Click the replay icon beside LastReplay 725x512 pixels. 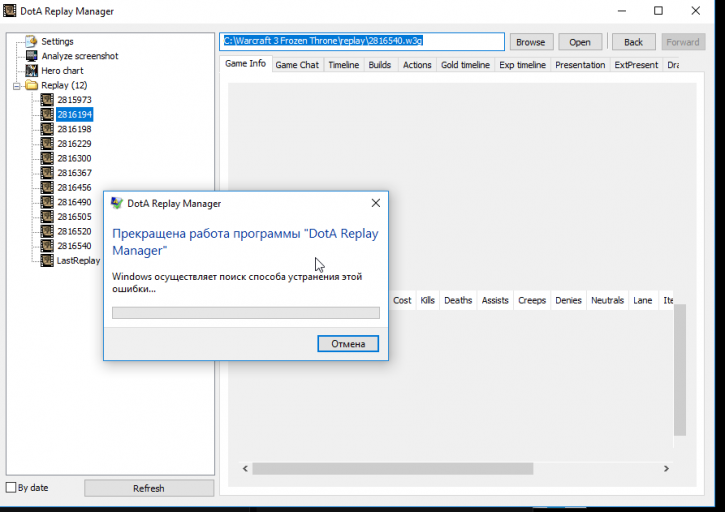click(47, 260)
